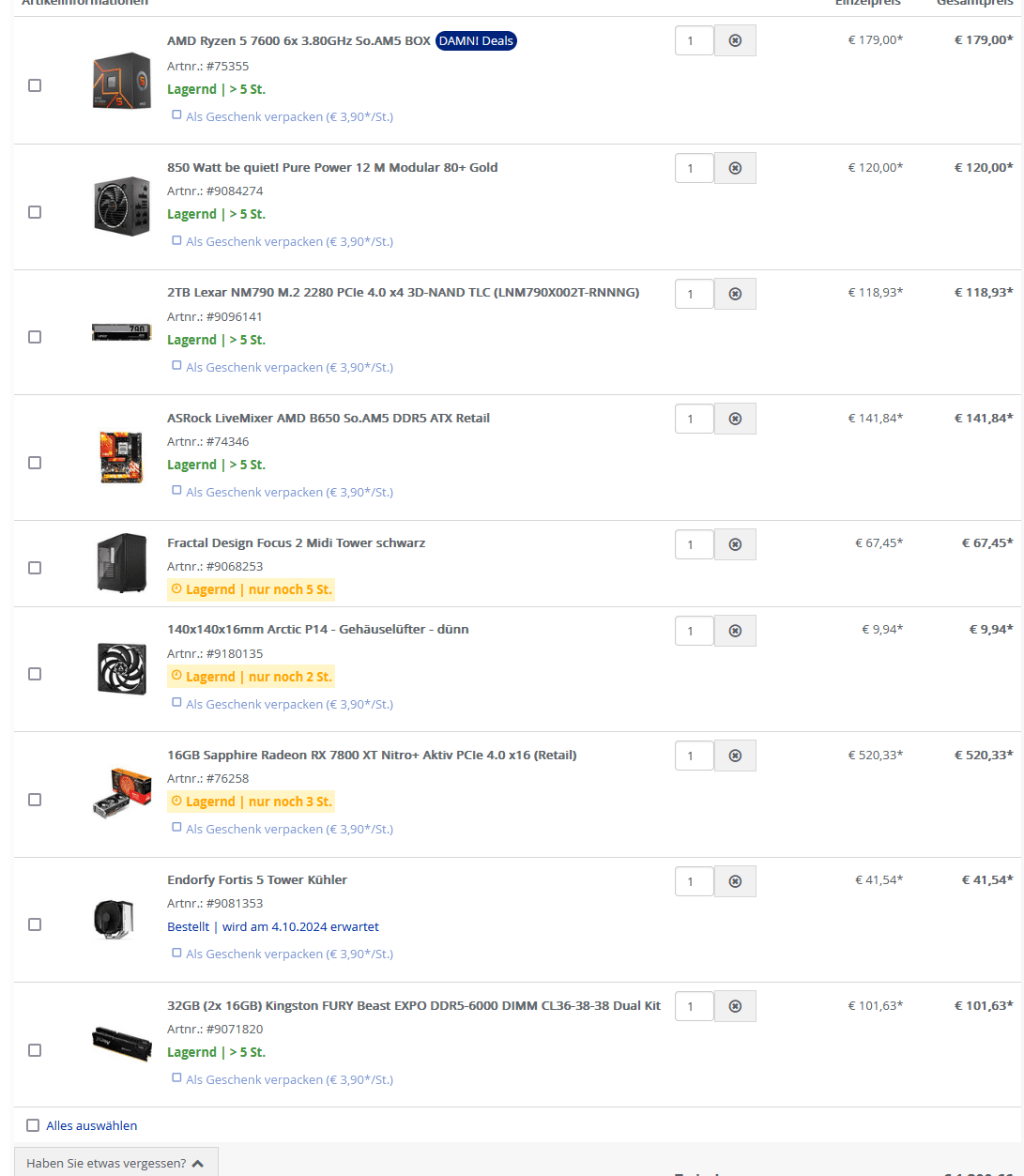Image resolution: width=1024 pixels, height=1176 pixels.
Task: Delete the Arctic P14 fan from cart
Action: [735, 631]
